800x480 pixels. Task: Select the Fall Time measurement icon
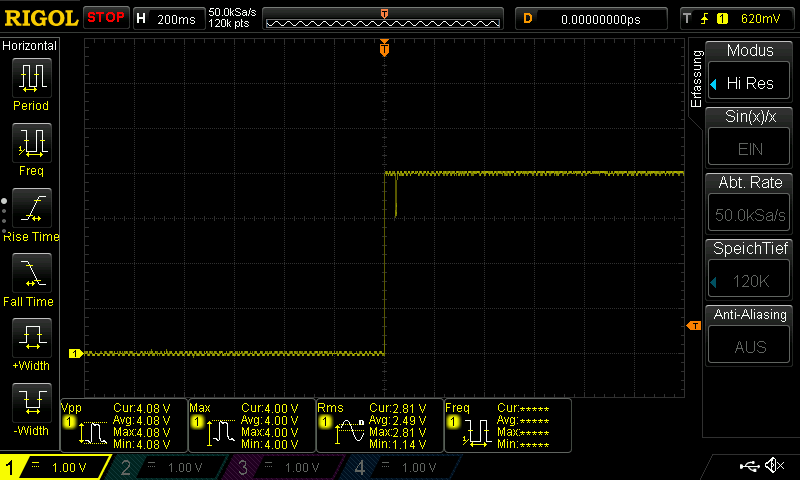[32, 272]
